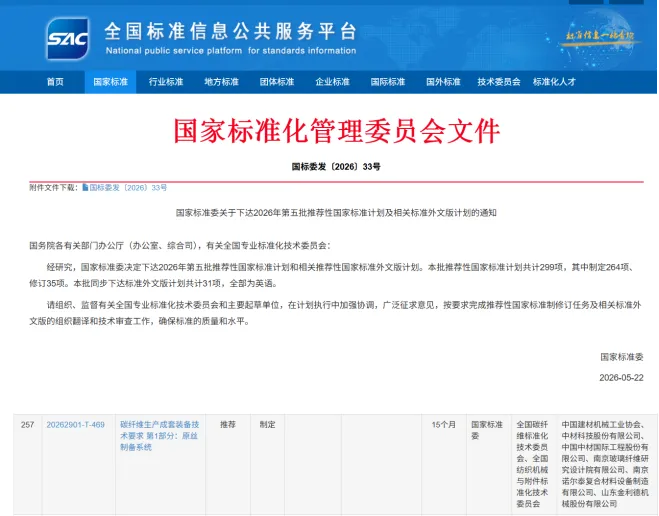
Task: Click the notice title about 2026年第五批
Action: click(336, 213)
